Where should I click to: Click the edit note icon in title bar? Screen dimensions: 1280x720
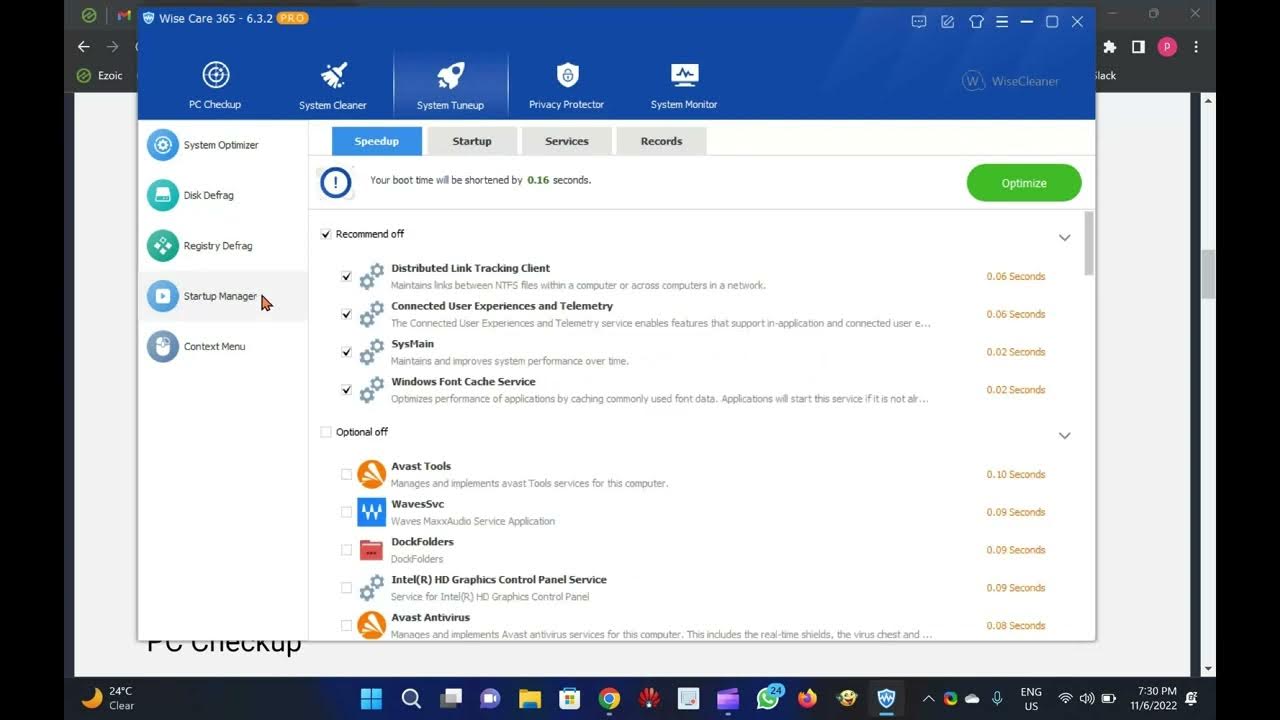[948, 21]
